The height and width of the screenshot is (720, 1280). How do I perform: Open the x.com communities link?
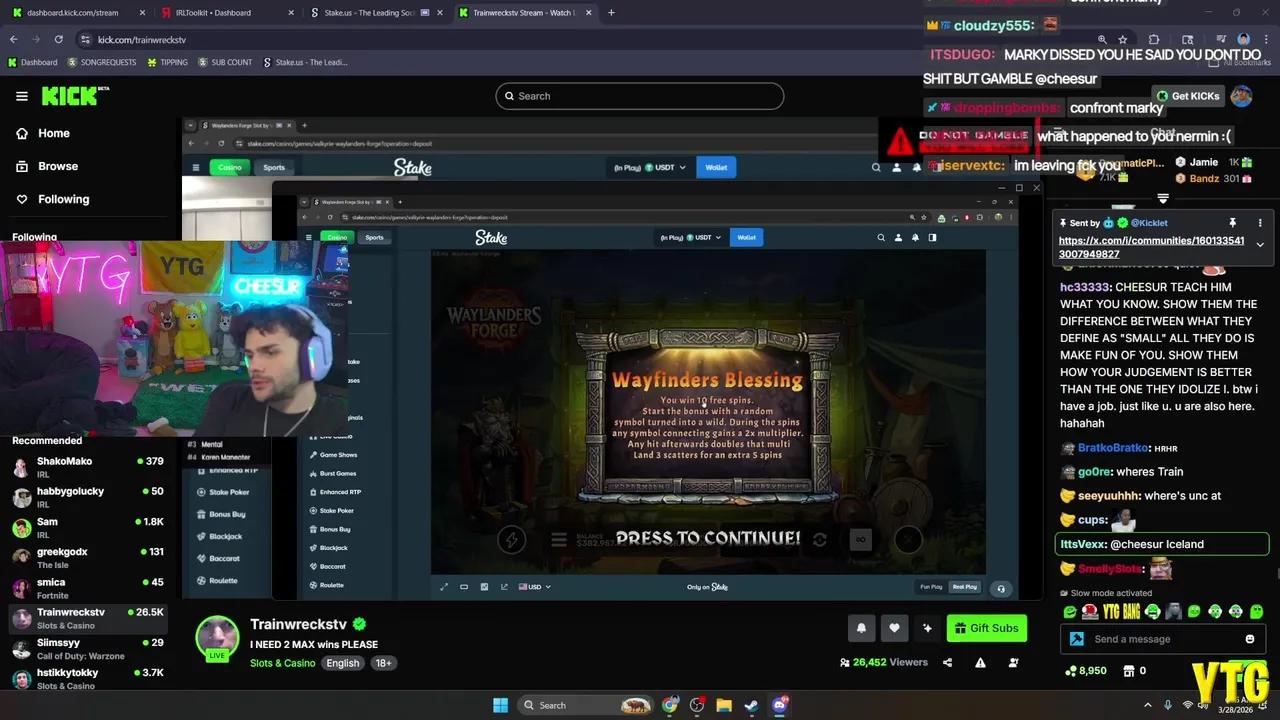point(1151,247)
